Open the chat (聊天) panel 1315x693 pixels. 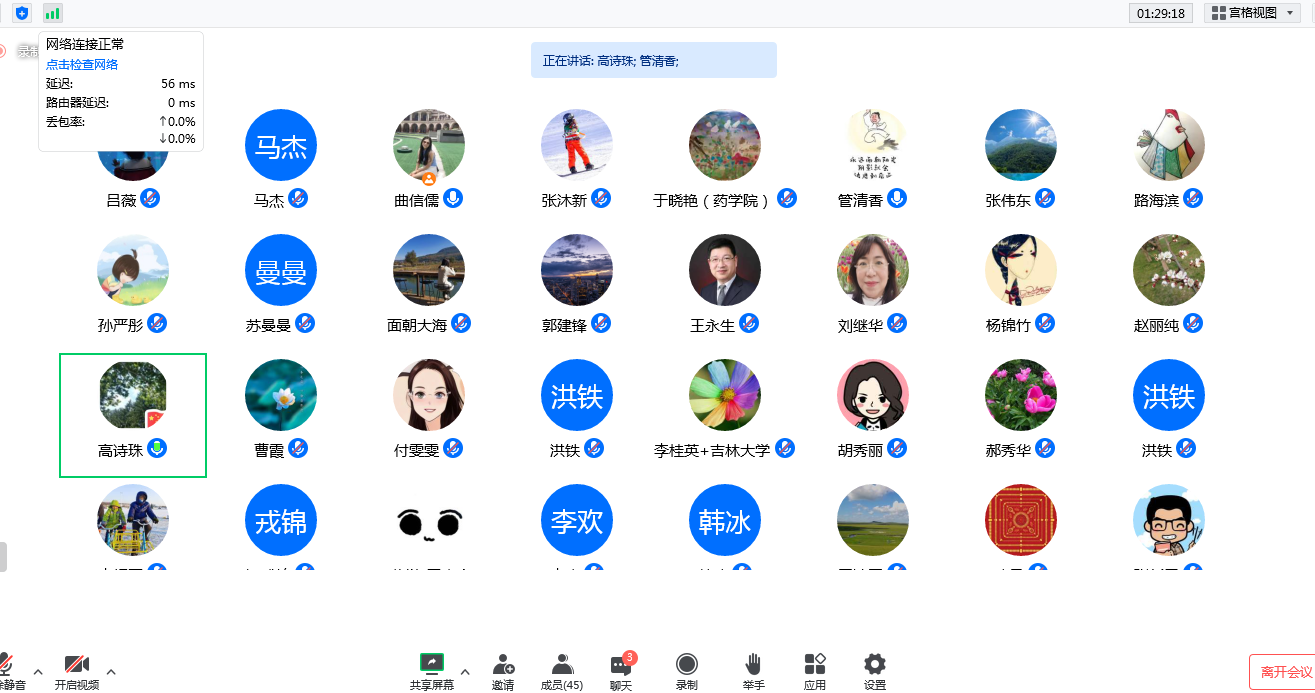click(621, 669)
